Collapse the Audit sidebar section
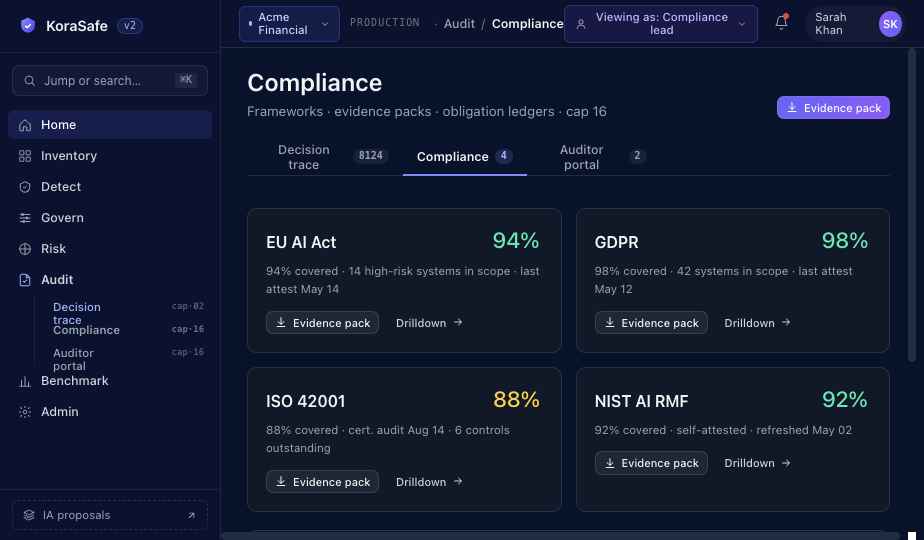Viewport: 924px width, 540px height. pyautogui.click(x=110, y=279)
